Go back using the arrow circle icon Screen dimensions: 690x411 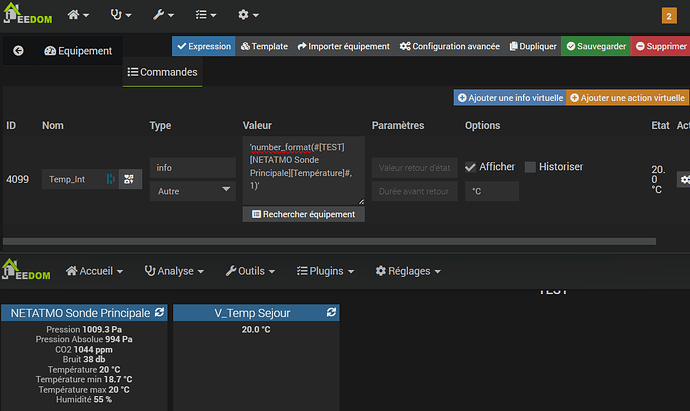point(18,51)
